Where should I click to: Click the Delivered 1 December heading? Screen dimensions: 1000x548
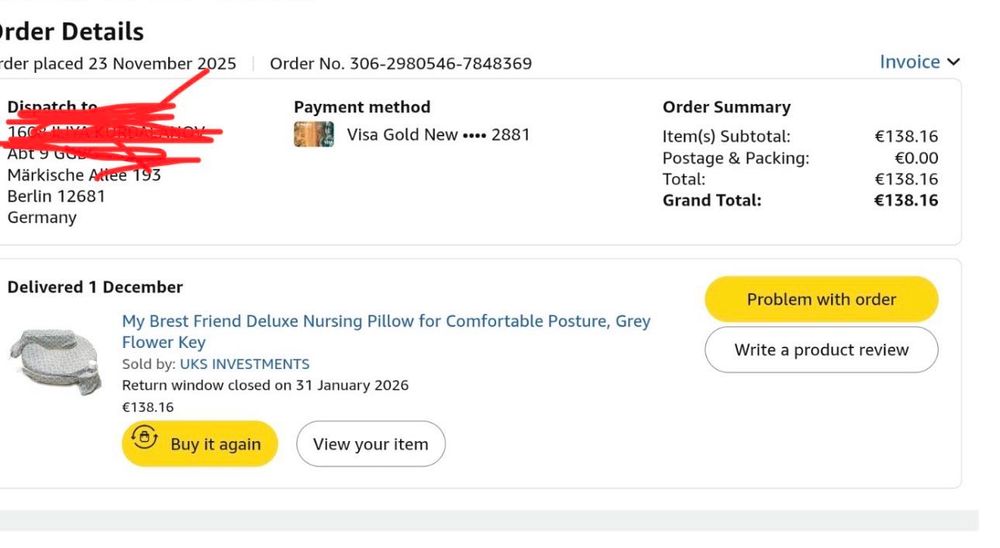pos(95,287)
